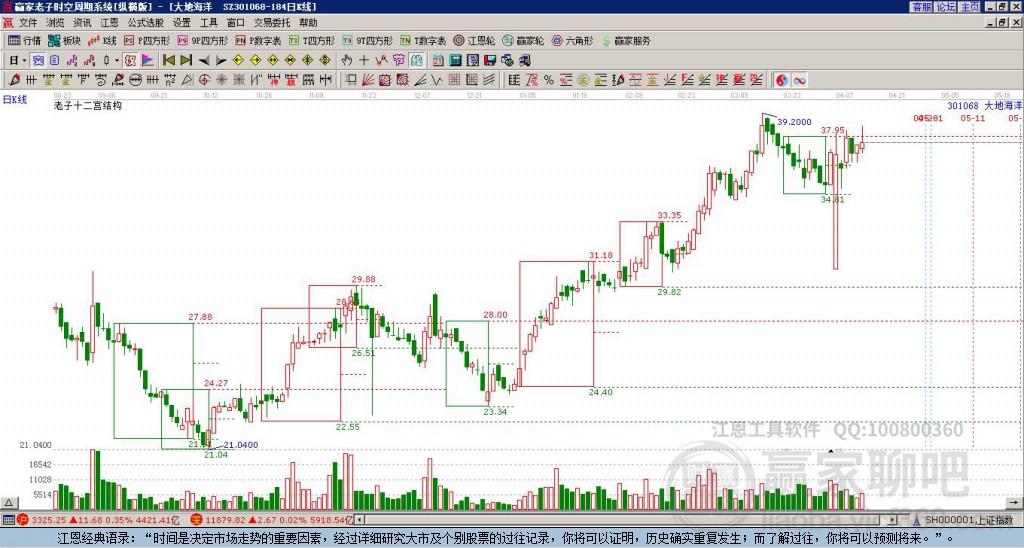Viewport: 1024px width, 548px height.
Task: Click the 主页 homepage button
Action: click(x=969, y=7)
